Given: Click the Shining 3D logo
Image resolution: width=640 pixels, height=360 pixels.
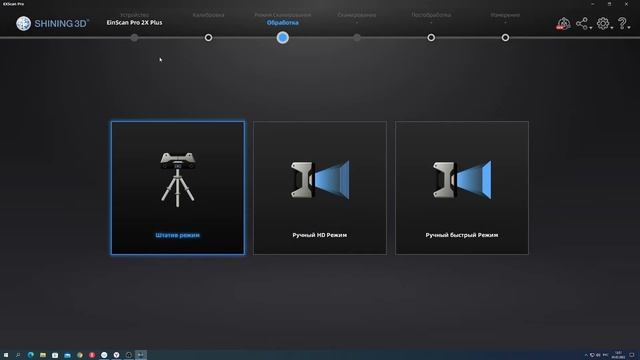Looking at the screenshot, I should pos(52,23).
